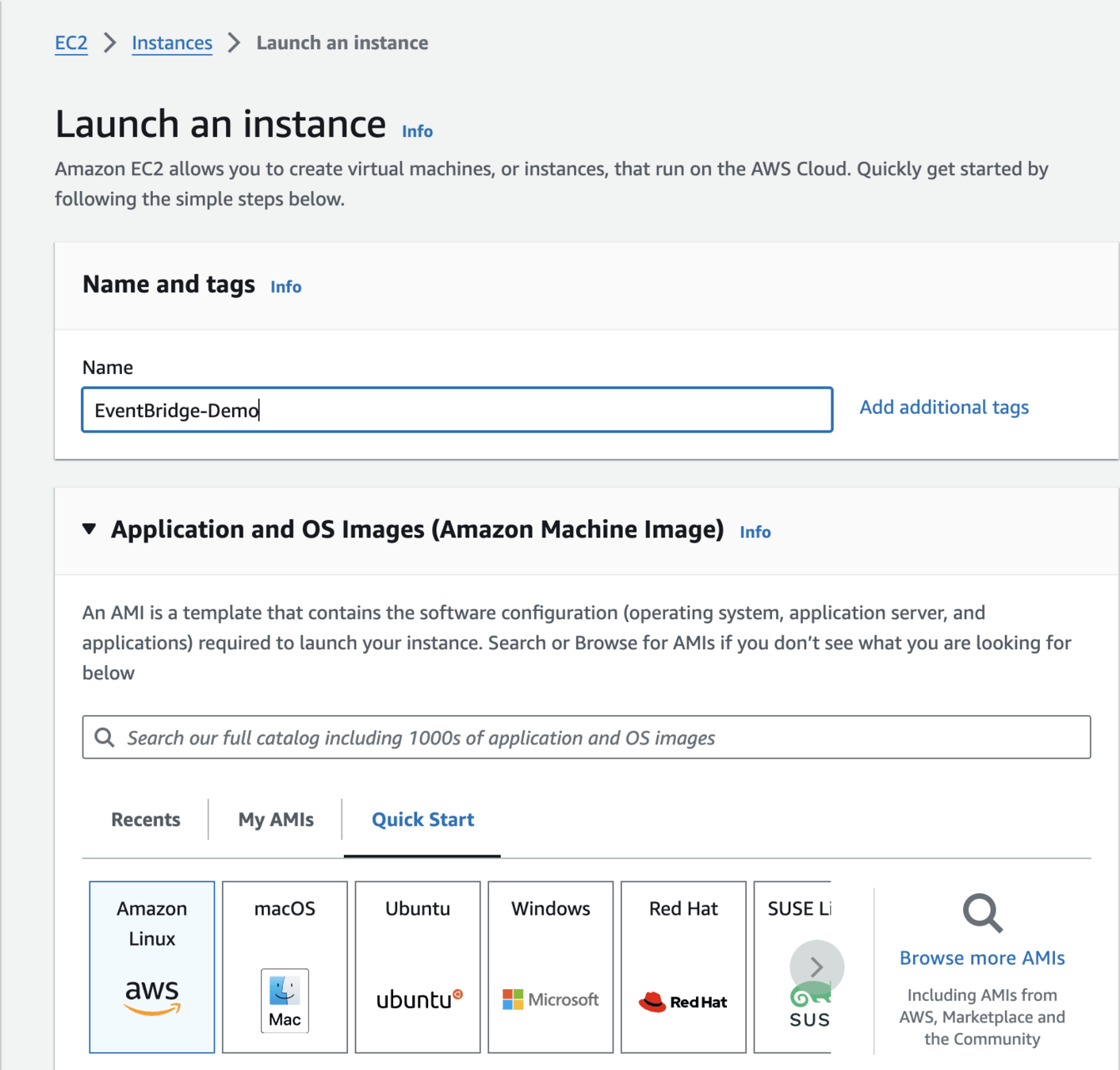1120x1070 pixels.
Task: Open the Info link beside Launch an instance
Action: coord(417,132)
